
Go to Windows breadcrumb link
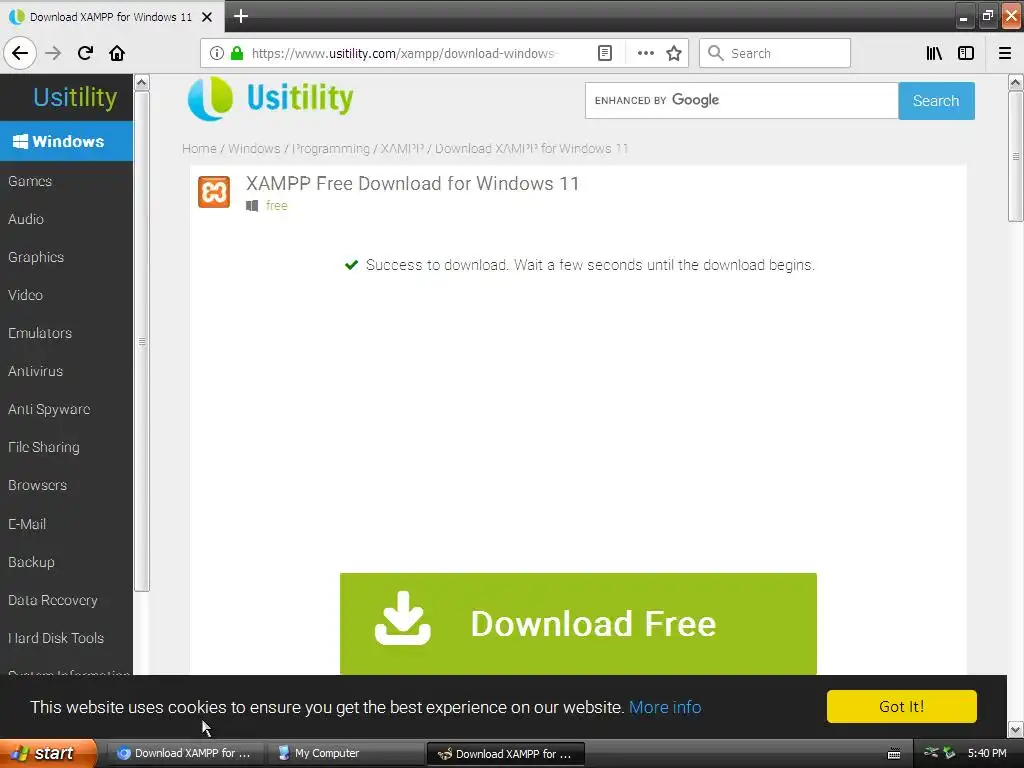tap(254, 148)
